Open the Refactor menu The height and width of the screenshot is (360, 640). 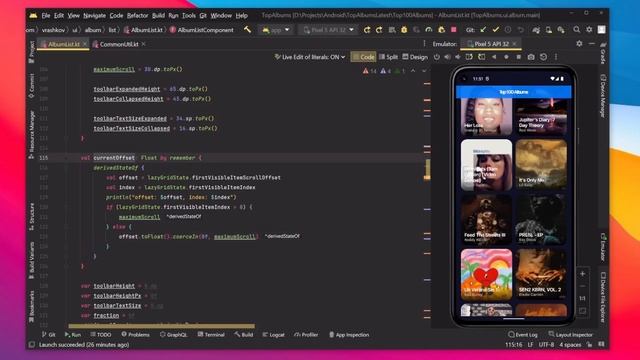[x=138, y=16]
